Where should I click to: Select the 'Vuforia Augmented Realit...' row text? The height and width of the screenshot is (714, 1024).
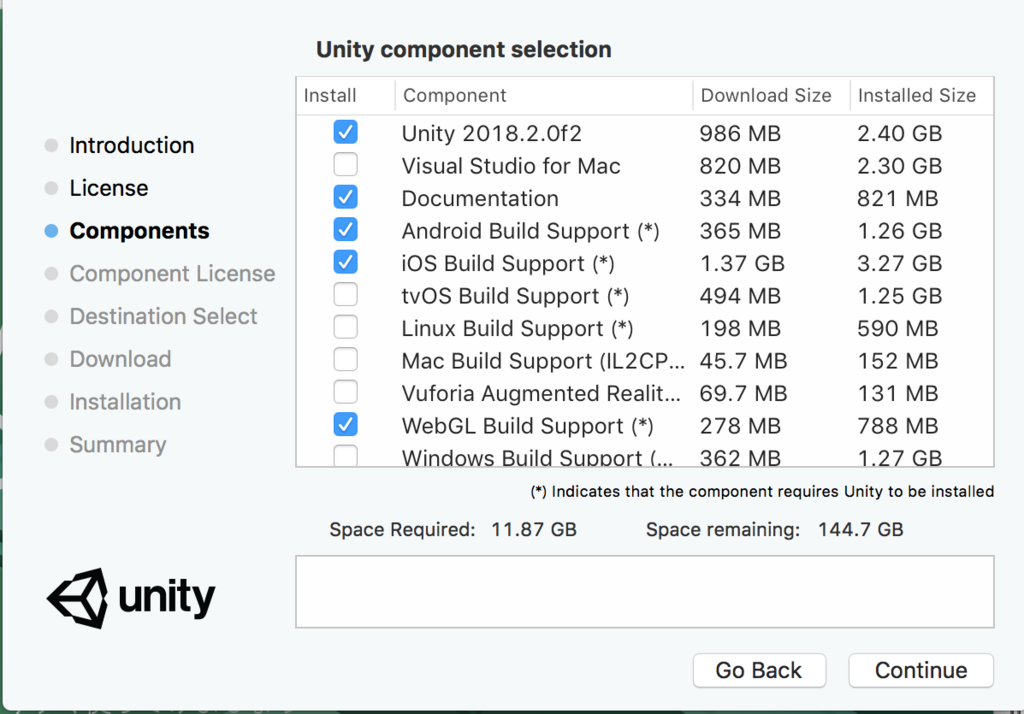(x=541, y=393)
